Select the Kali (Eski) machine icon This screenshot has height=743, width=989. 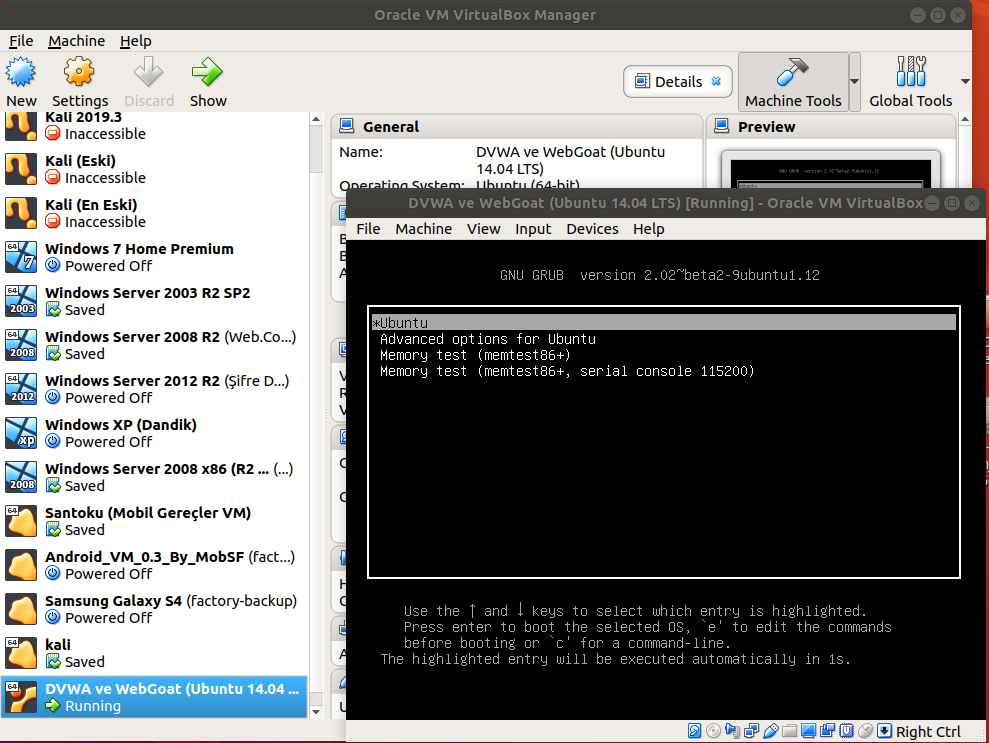[x=21, y=169]
